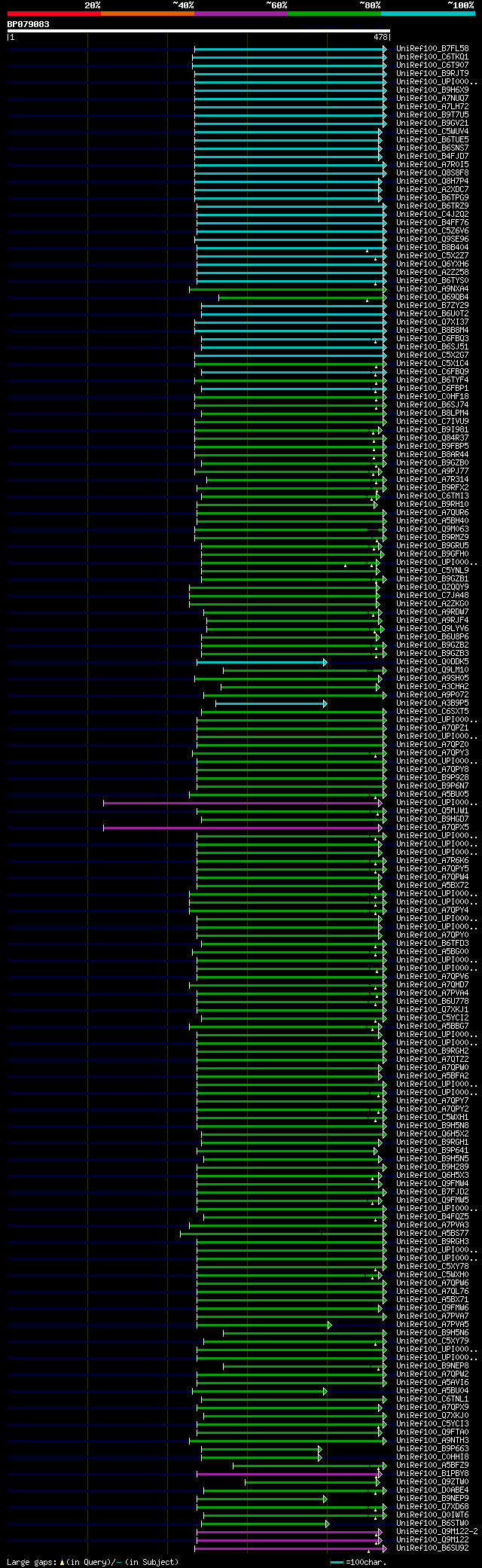Open hit UniRef100_B7FL58

point(432,48)
